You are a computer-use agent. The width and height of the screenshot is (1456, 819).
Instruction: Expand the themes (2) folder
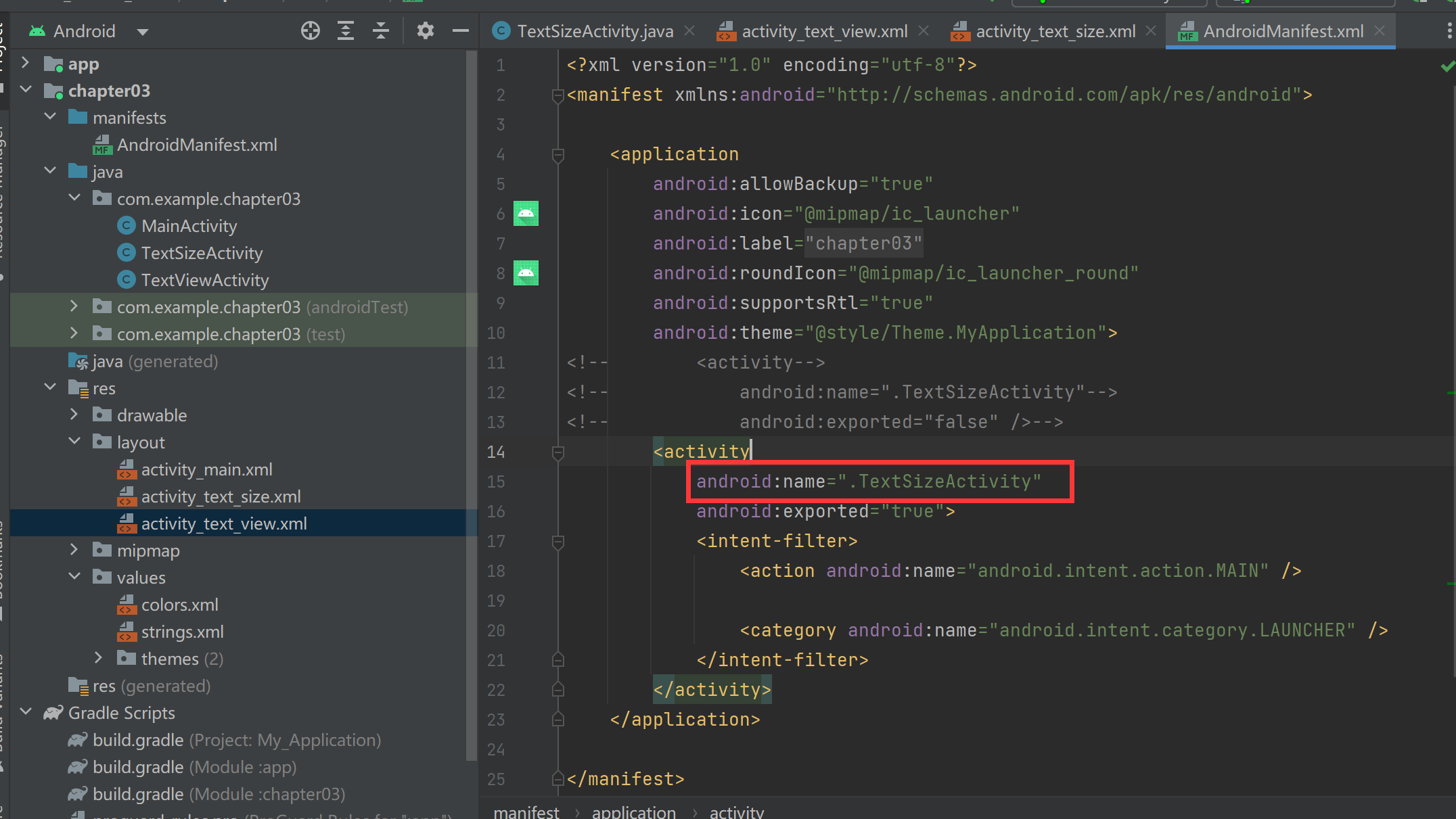[x=99, y=658]
